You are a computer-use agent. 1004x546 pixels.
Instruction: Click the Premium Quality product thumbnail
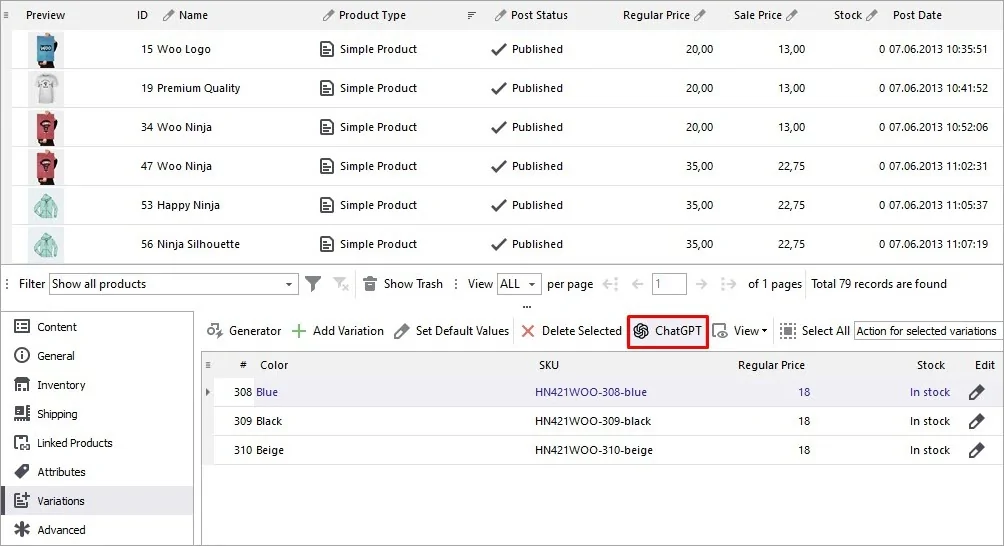pos(46,88)
